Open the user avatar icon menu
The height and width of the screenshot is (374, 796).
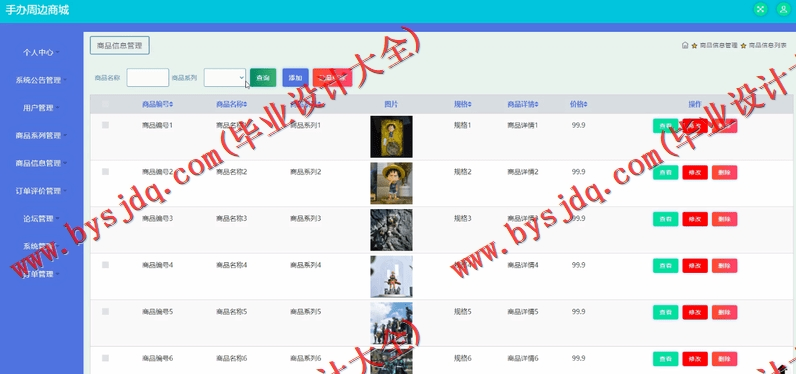783,9
